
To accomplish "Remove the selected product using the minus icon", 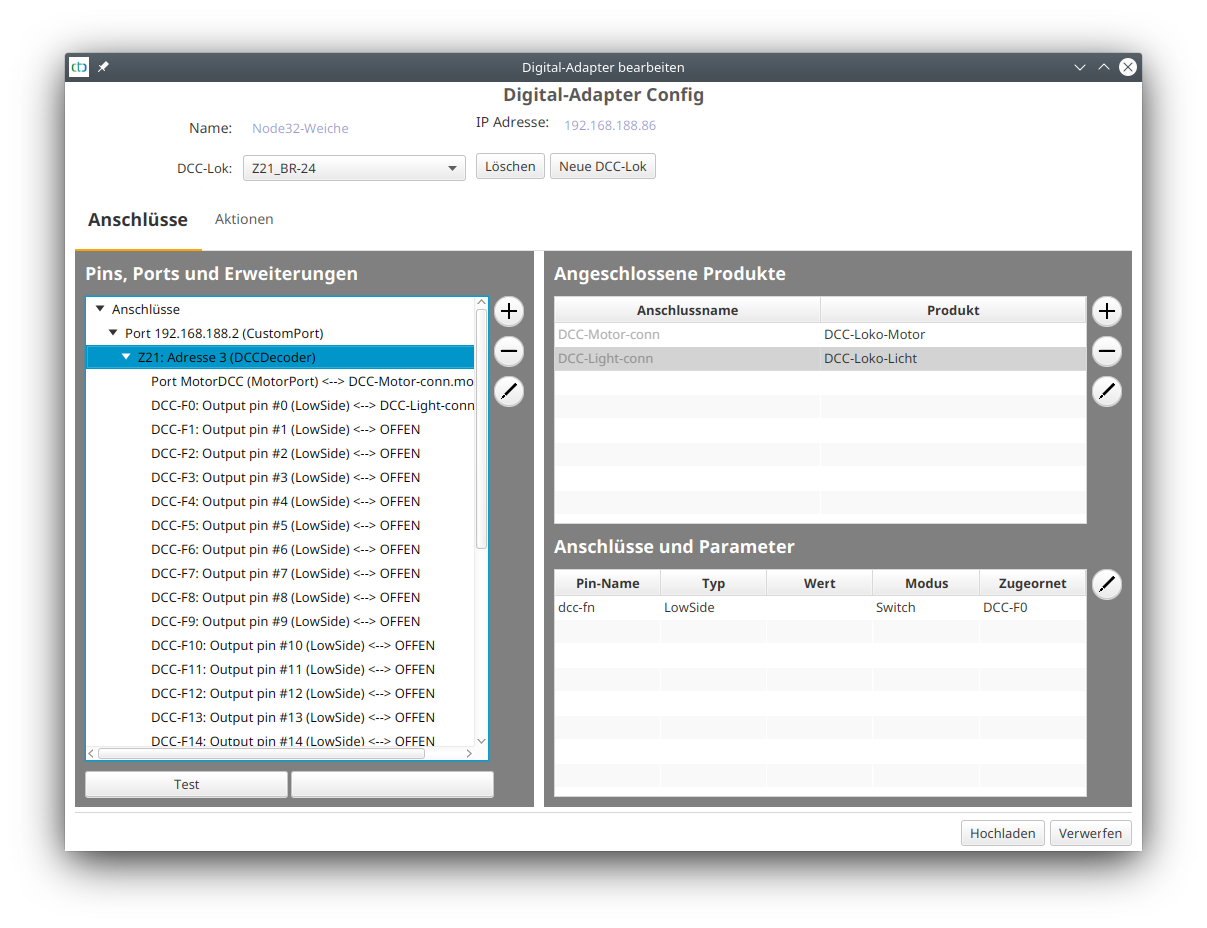I will (x=1106, y=351).
